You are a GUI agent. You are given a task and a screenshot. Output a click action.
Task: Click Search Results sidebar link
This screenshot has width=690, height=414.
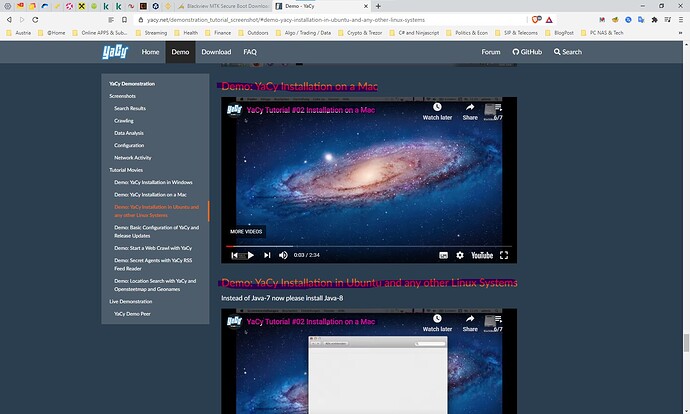tap(130, 108)
